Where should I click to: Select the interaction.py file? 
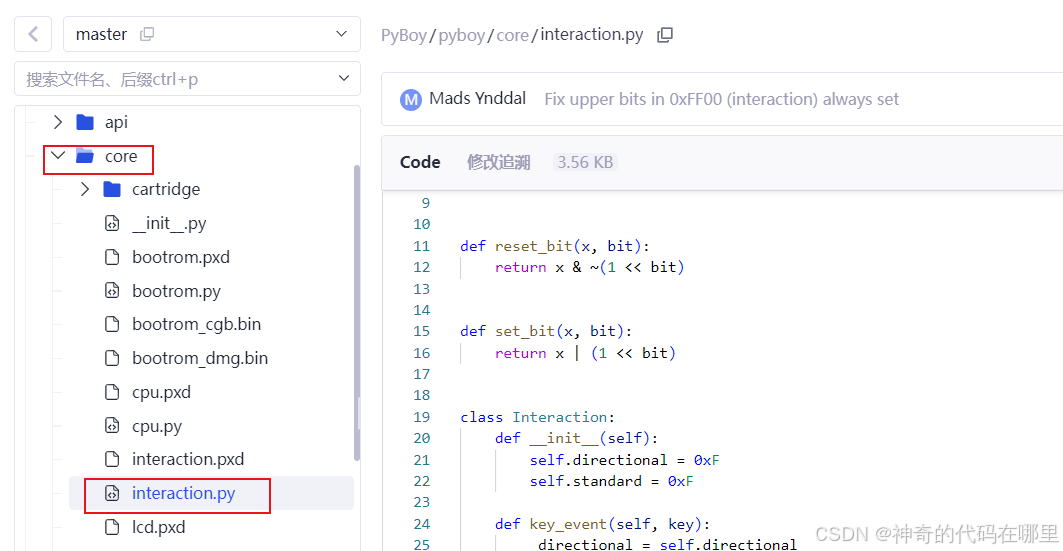pos(183,493)
